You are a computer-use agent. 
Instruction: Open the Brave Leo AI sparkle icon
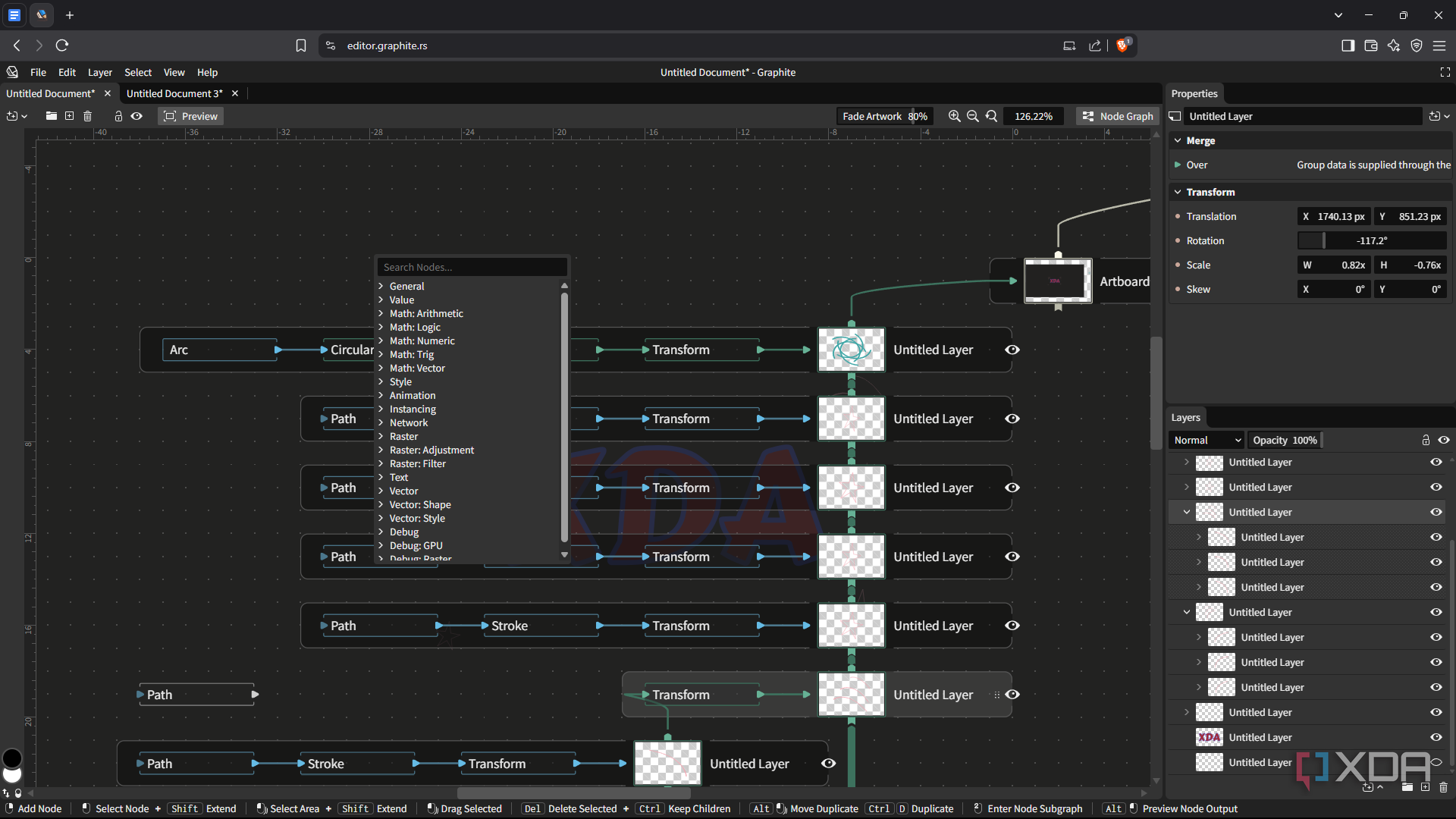click(1393, 45)
